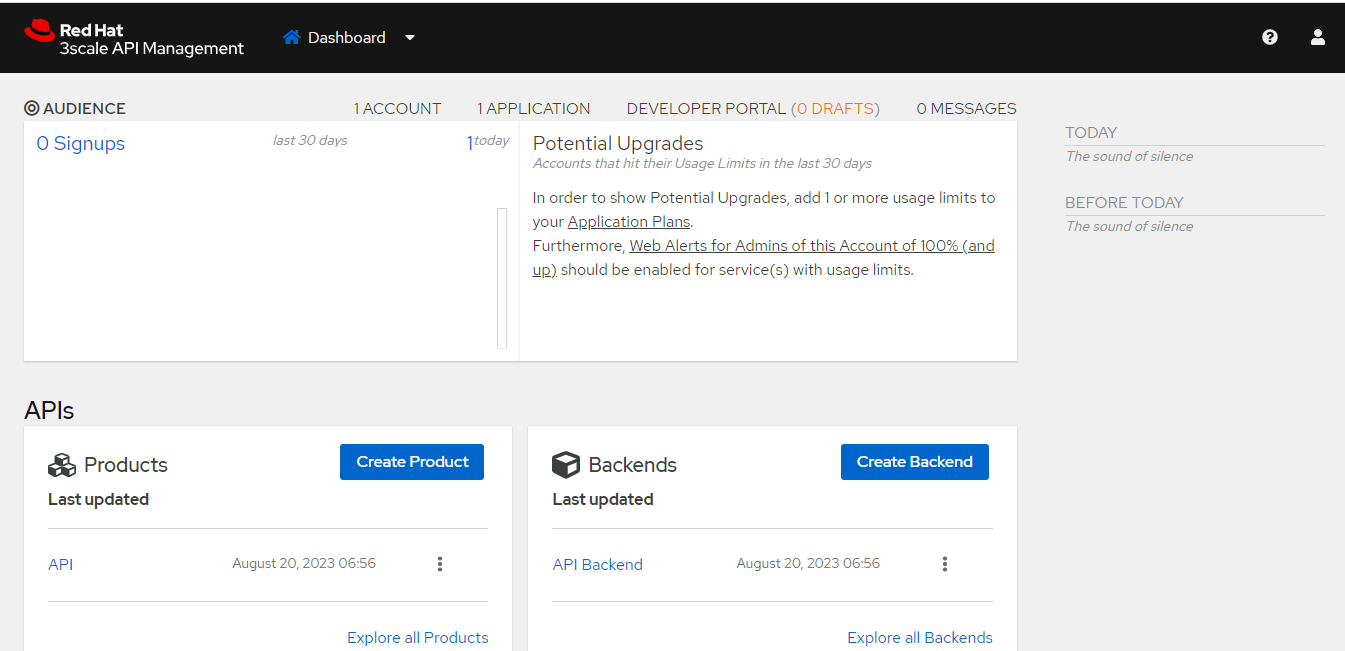The image size is (1345, 651).
Task: Click the Red Hat hat logo
Action: coord(40,30)
